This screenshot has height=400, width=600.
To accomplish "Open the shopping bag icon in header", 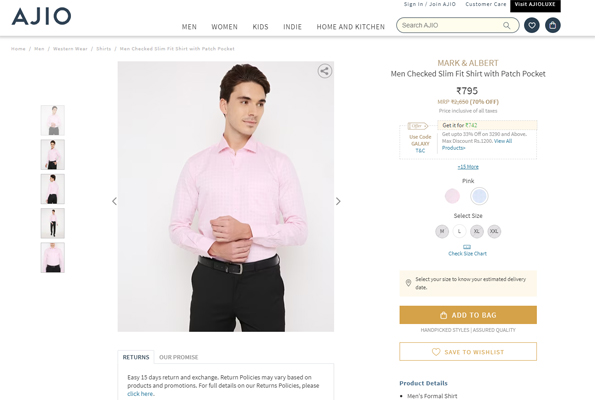I will coord(553,25).
